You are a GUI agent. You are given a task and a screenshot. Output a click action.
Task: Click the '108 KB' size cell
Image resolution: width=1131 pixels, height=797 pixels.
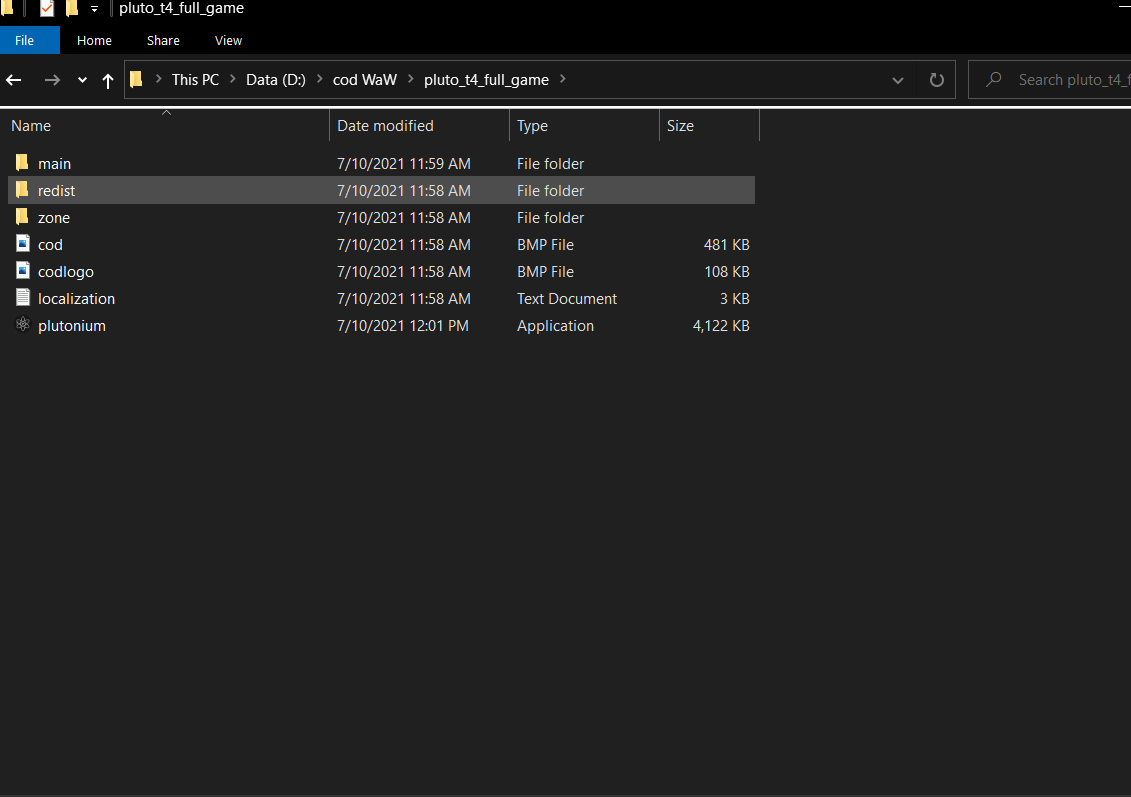tap(726, 272)
